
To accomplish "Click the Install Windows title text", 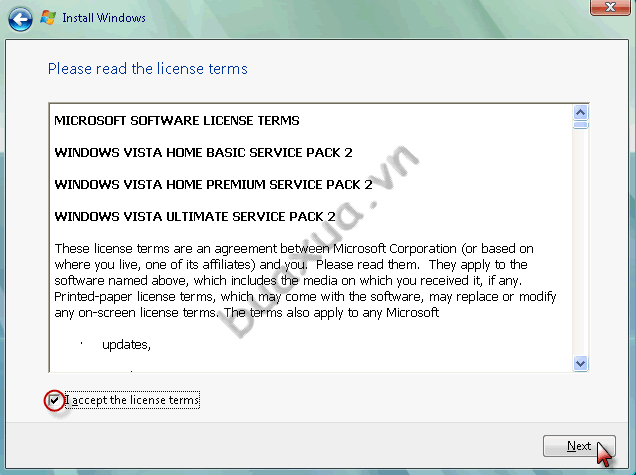I will tap(104, 18).
